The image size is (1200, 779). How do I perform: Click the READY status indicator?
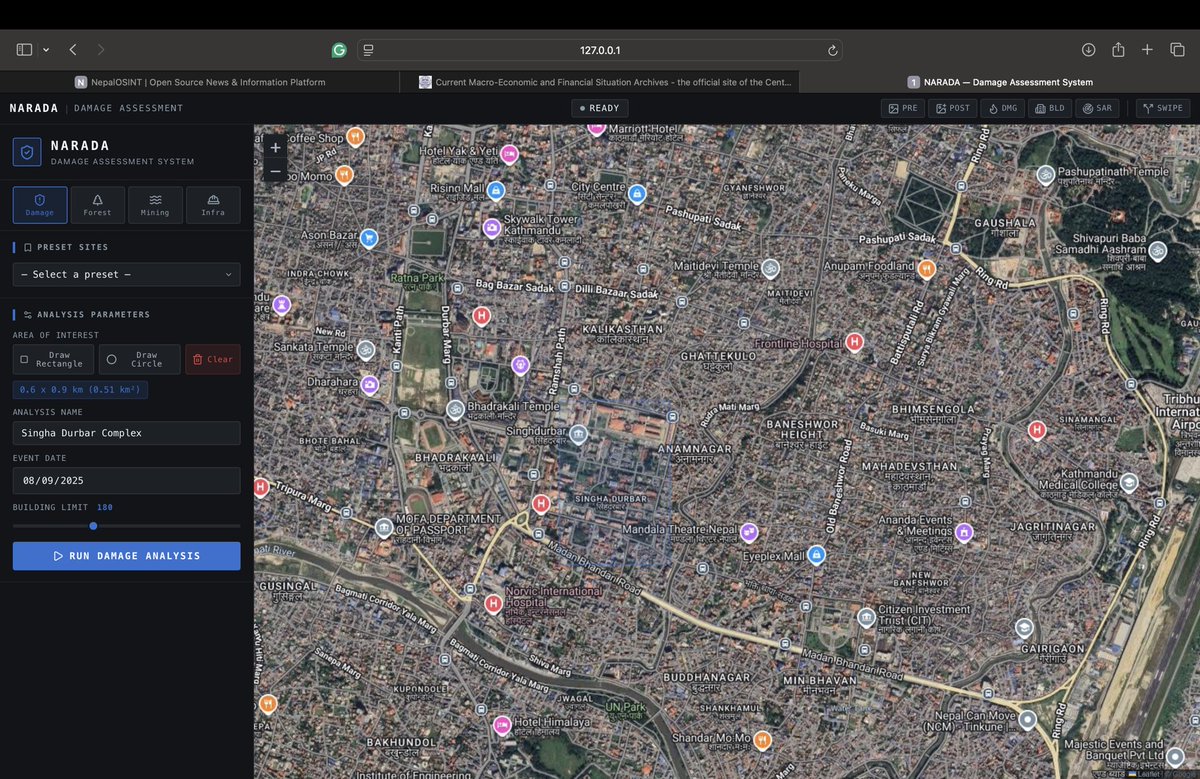pos(600,108)
